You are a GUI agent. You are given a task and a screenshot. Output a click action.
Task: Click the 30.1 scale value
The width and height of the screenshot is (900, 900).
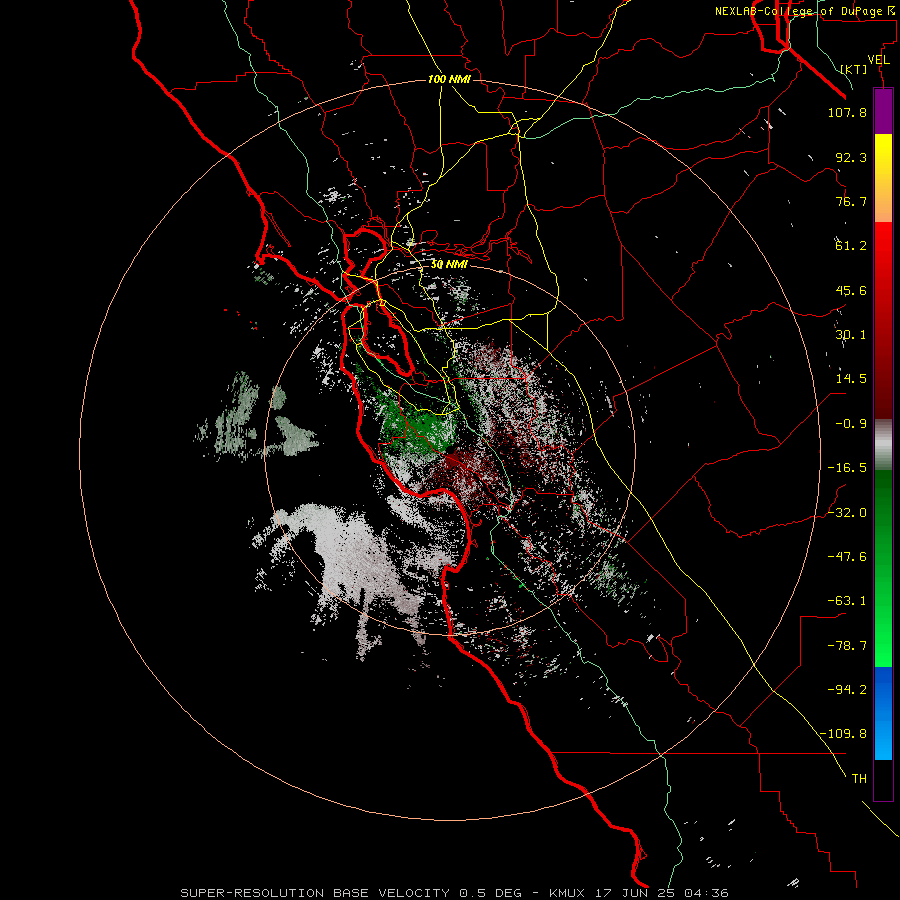pyautogui.click(x=851, y=335)
